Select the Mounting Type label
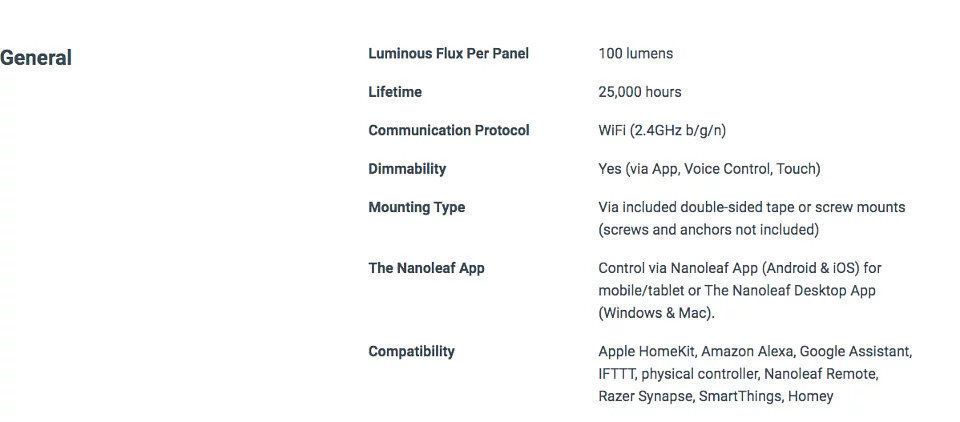Image resolution: width=960 pixels, height=422 pixels. coord(416,208)
